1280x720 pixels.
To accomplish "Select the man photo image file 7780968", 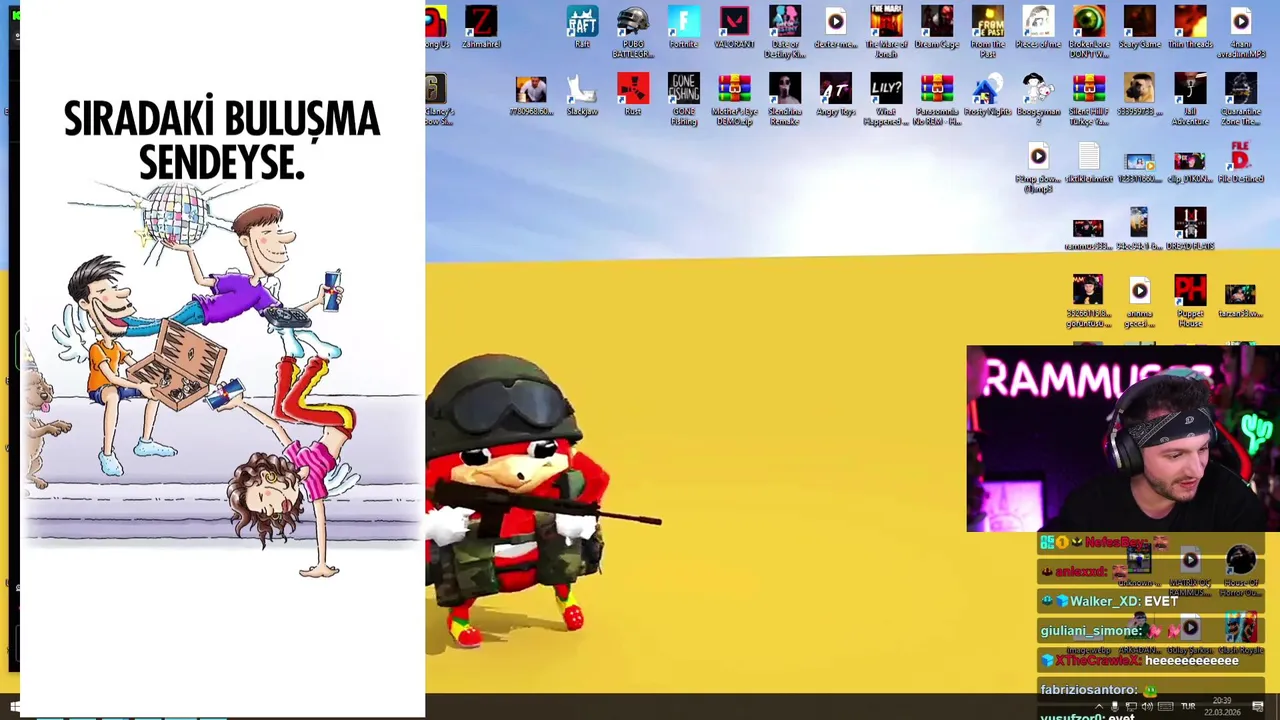I will click(x=531, y=95).
